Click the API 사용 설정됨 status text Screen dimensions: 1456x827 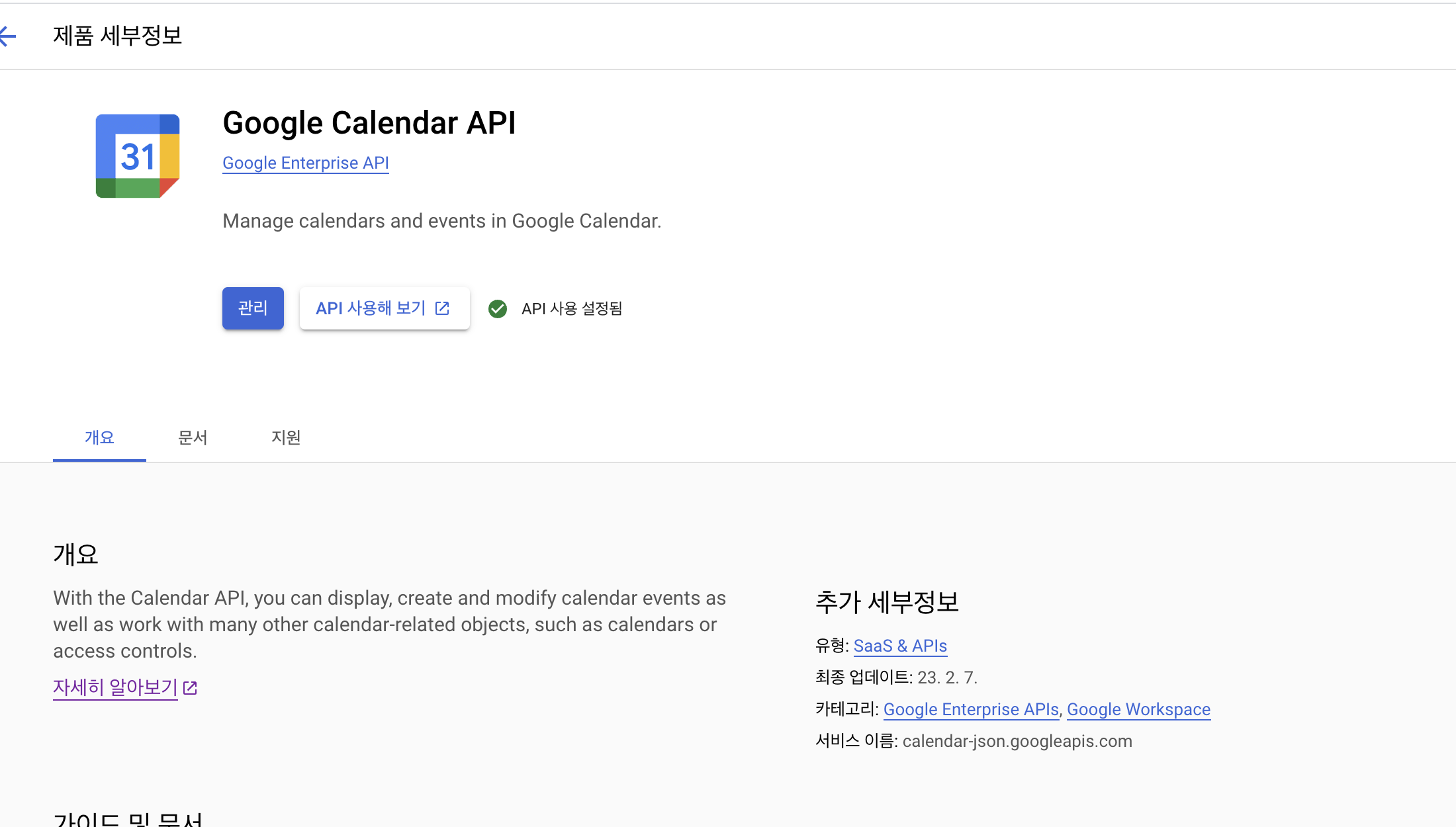click(572, 309)
